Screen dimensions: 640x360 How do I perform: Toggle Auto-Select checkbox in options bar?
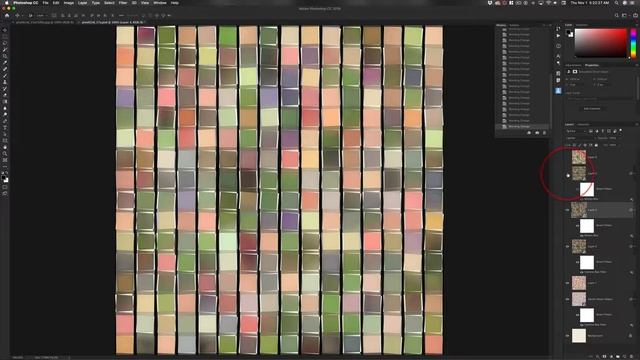30,16
